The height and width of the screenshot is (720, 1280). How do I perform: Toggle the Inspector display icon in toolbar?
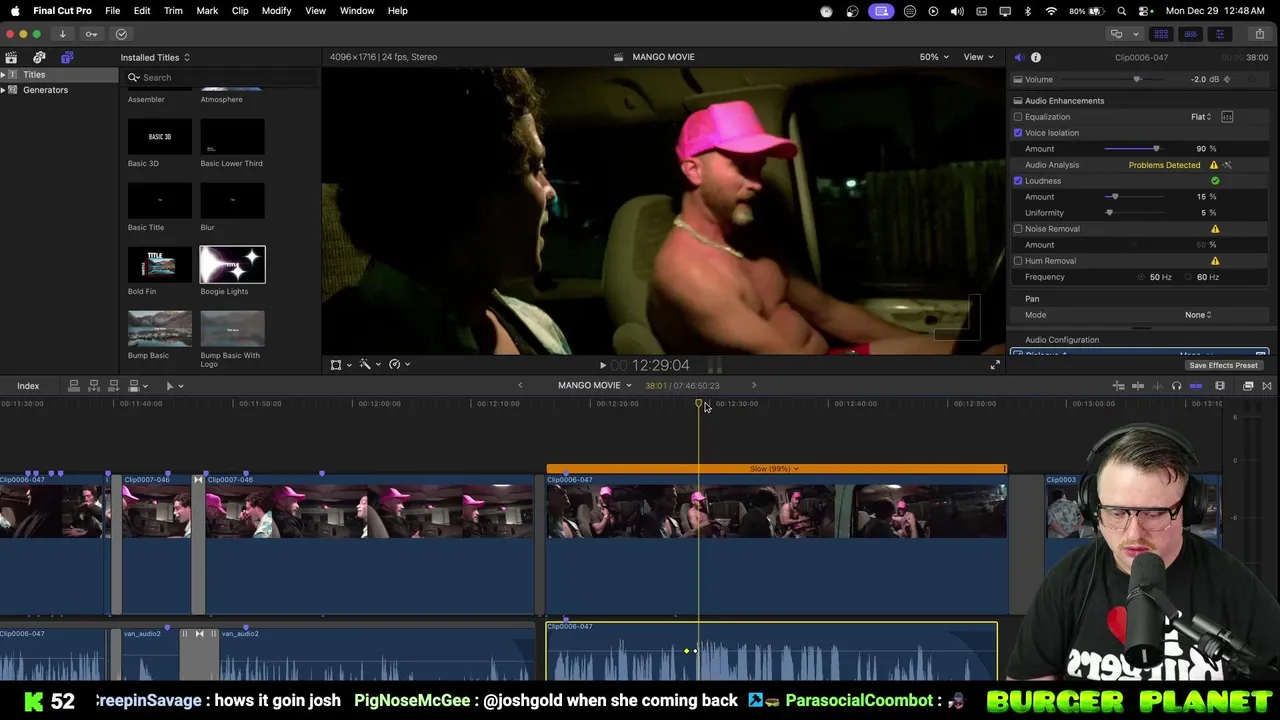point(1219,34)
